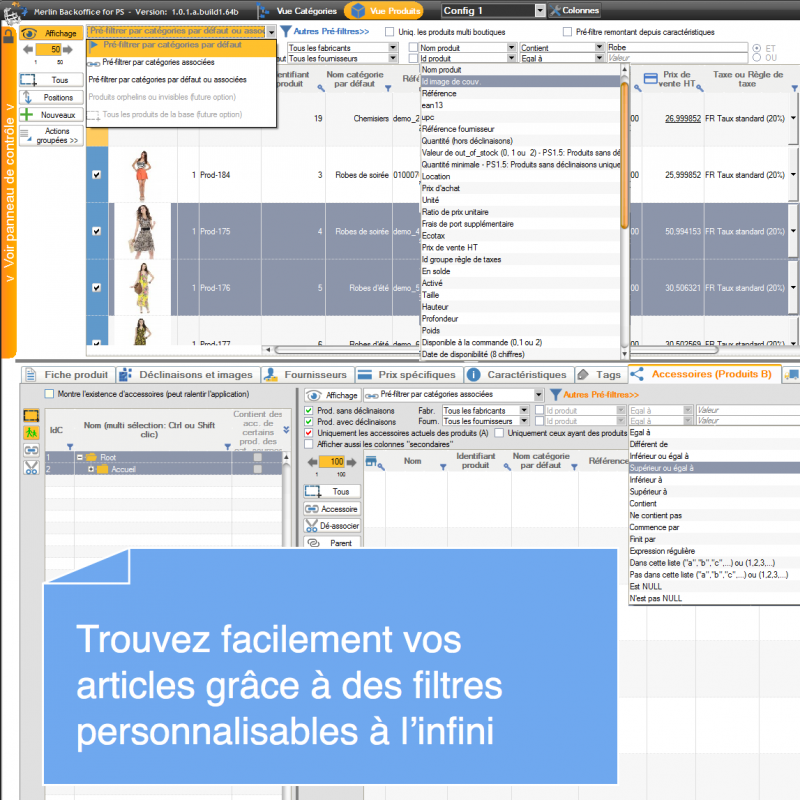This screenshot has width=800, height=800.
Task: Enable 'Montre l'existence d'accessoires' checkbox
Action: [49, 394]
